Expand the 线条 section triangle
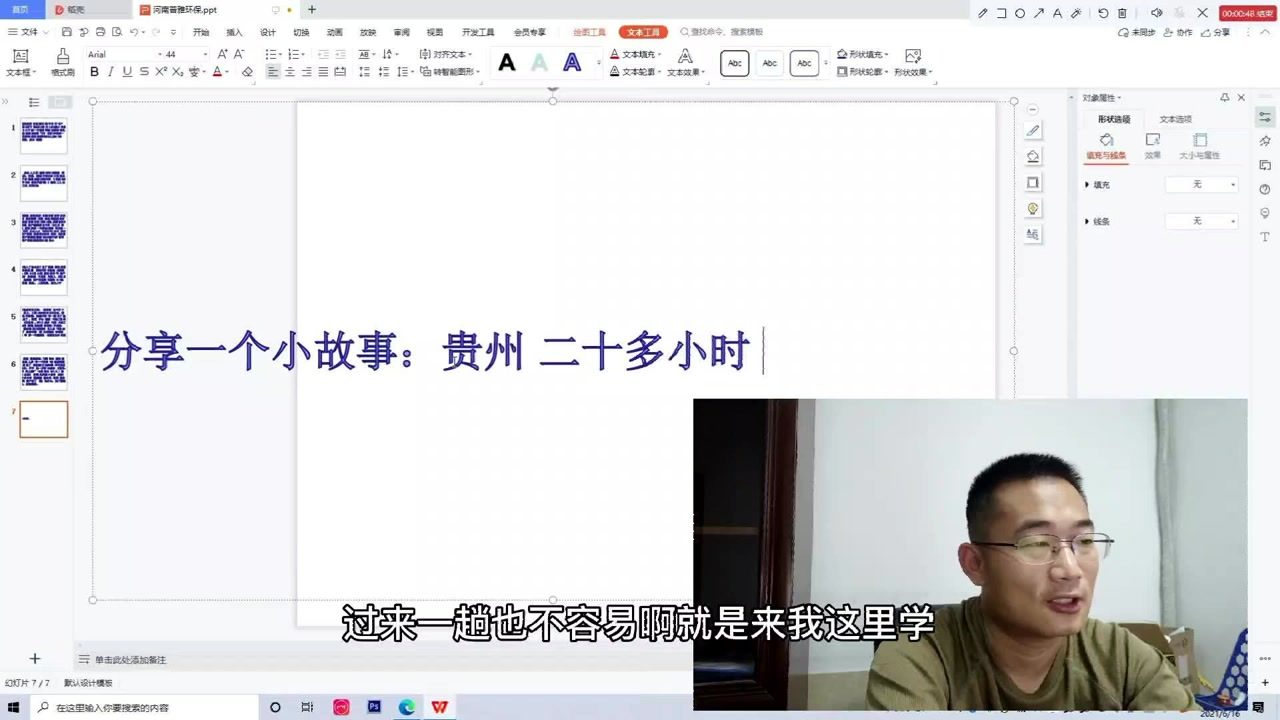This screenshot has height=720, width=1280. [x=1087, y=221]
